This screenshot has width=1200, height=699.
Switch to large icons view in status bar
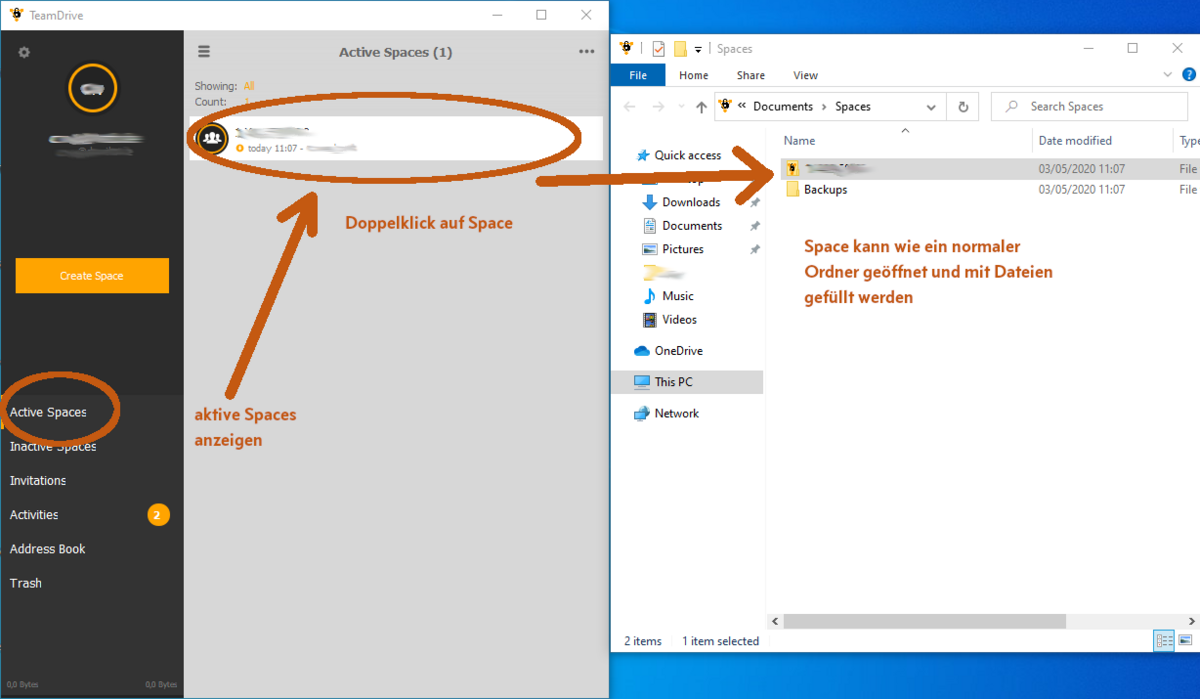pos(1186,641)
